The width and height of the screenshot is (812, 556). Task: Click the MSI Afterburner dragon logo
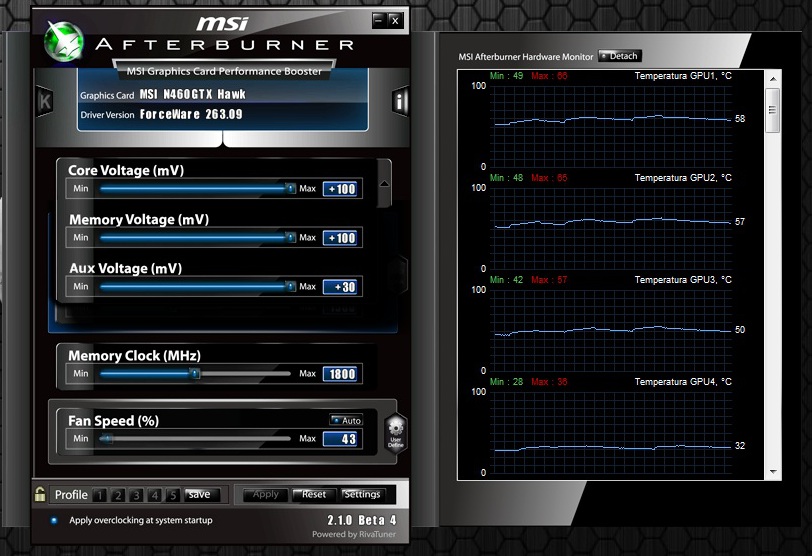point(64,42)
